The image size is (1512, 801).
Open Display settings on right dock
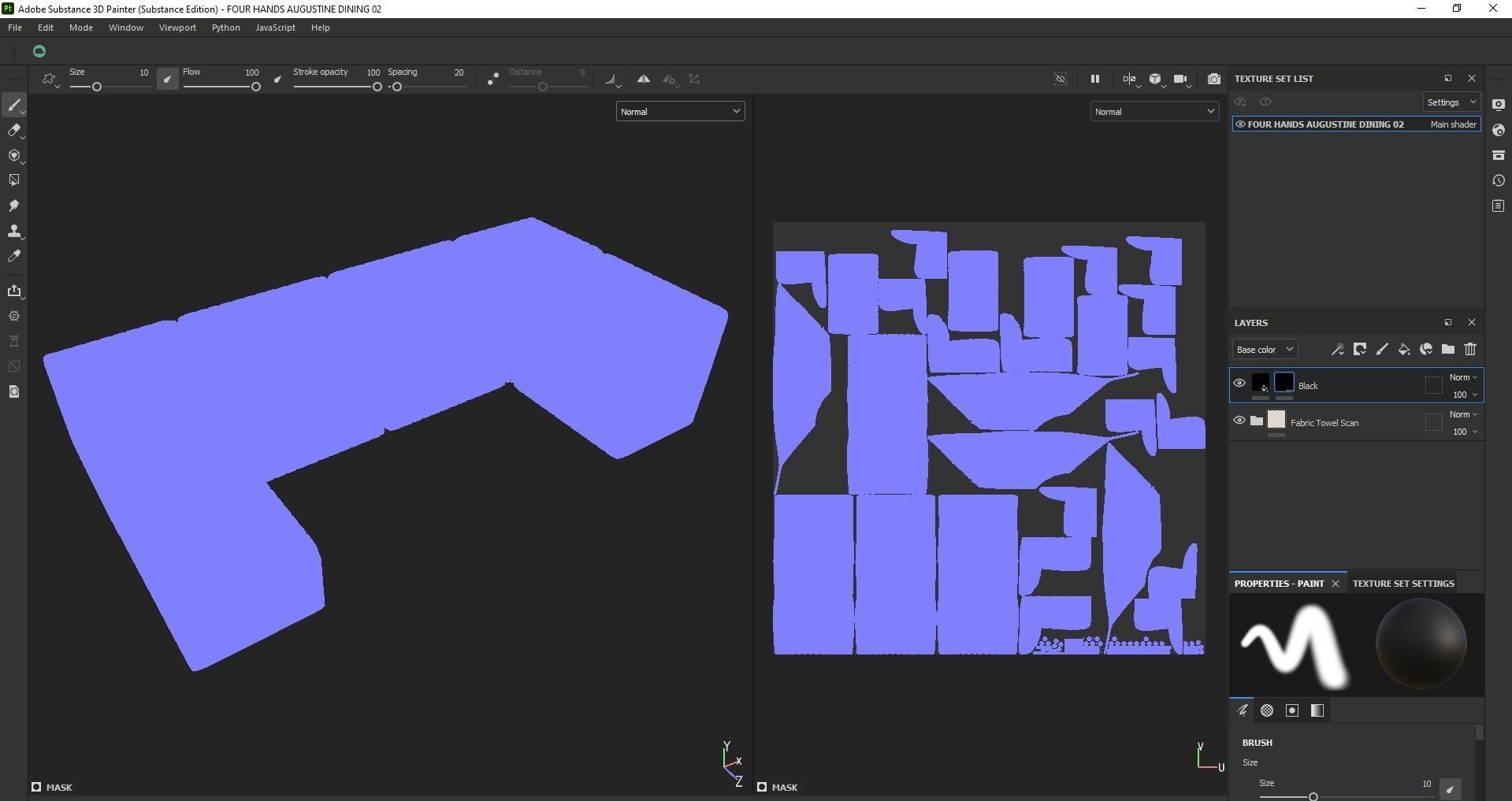1499,105
